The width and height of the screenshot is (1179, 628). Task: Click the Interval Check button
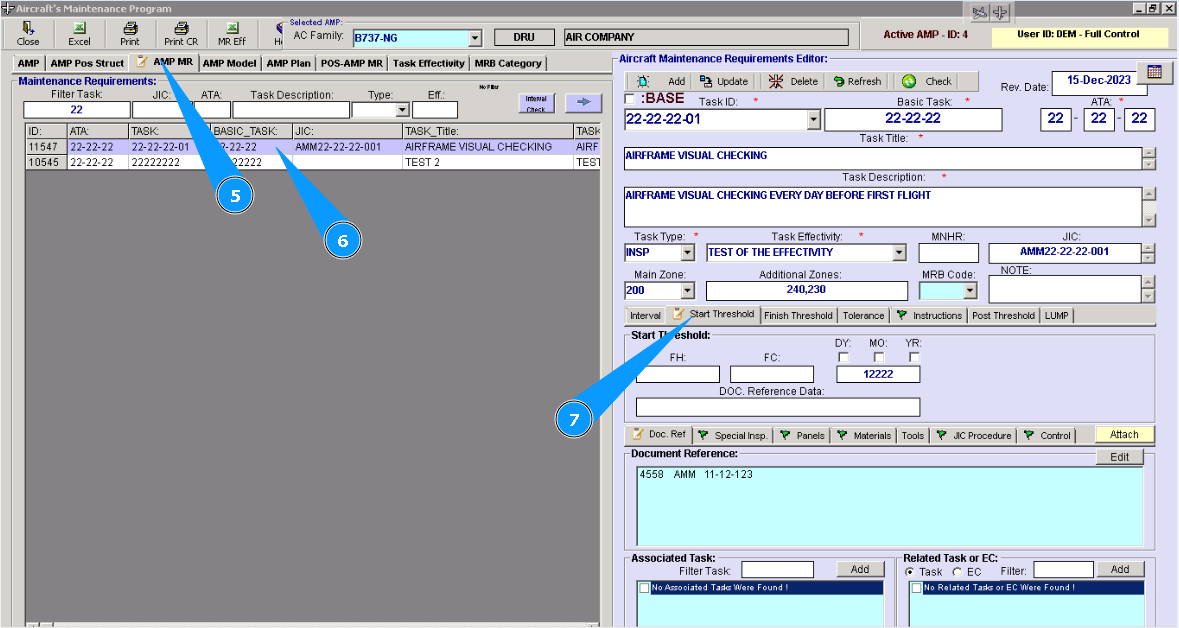point(536,103)
